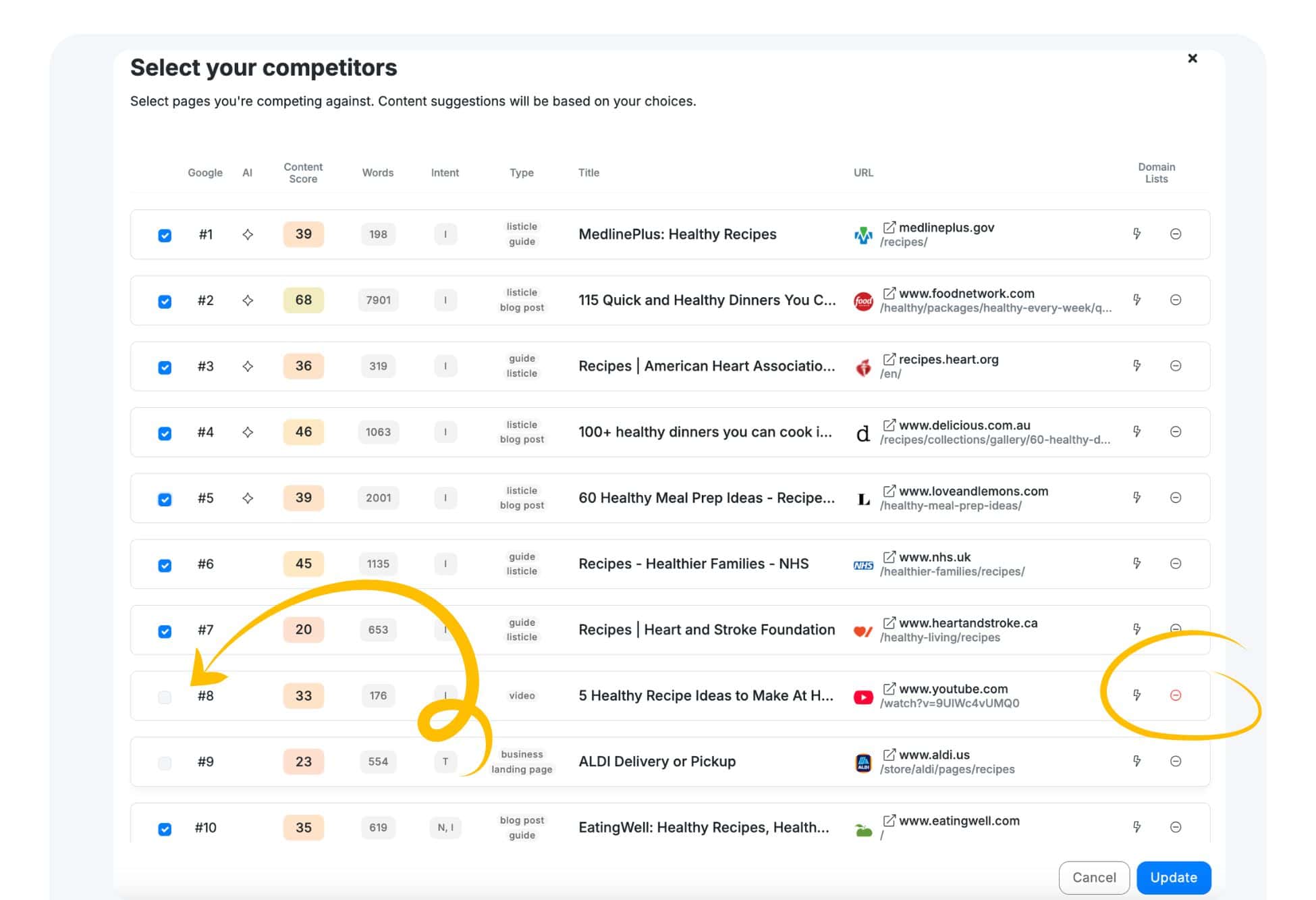The width and height of the screenshot is (1316, 900).
Task: Click the red minus icon for youtube.com
Action: [x=1176, y=695]
